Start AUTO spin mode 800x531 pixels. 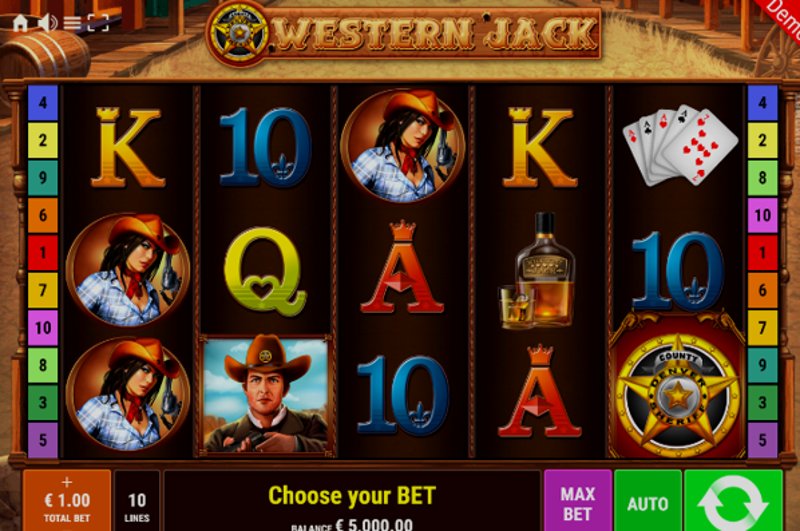pos(647,501)
